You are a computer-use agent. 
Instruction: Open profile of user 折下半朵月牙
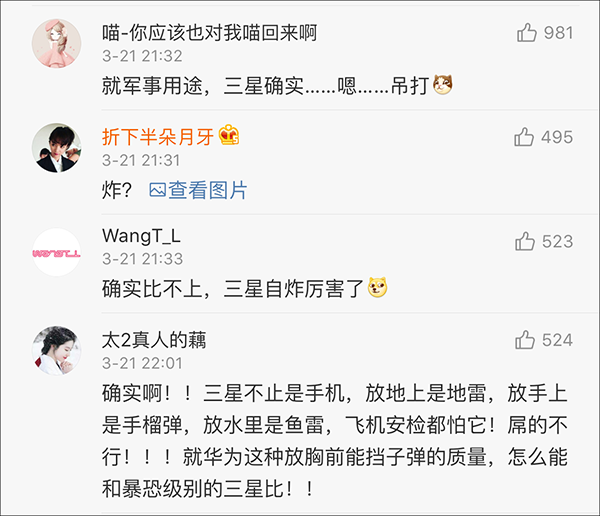pyautogui.click(x=158, y=137)
